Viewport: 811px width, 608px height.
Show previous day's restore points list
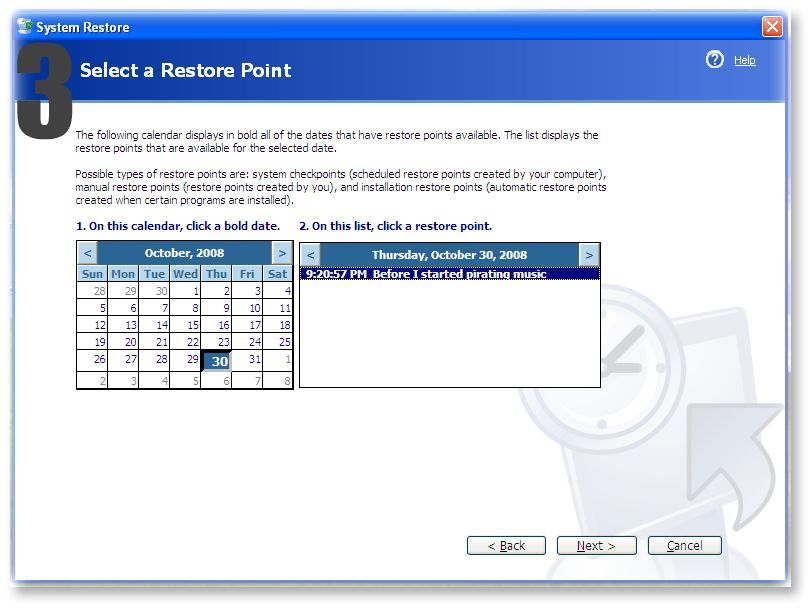coord(310,254)
